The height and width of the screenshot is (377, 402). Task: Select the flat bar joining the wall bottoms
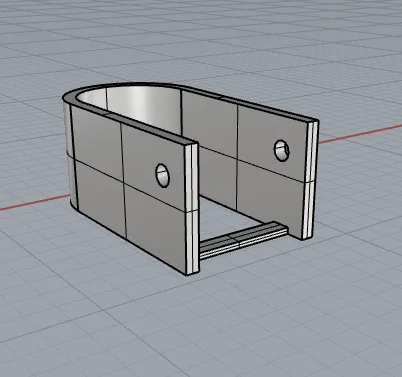pyautogui.click(x=243, y=240)
